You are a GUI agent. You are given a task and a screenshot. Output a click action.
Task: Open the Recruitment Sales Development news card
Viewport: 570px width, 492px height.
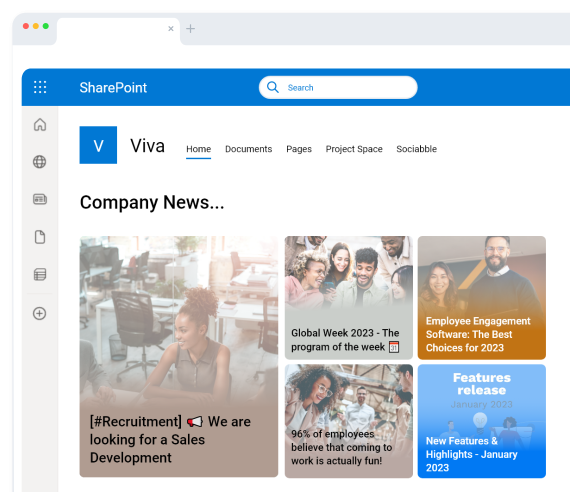point(179,357)
